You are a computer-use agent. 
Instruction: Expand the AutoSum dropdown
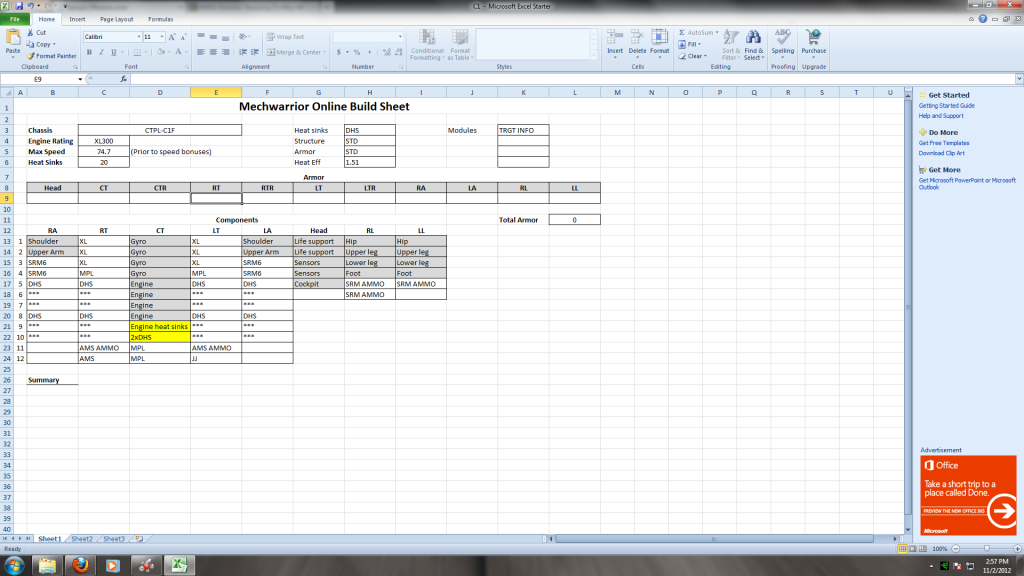click(717, 32)
